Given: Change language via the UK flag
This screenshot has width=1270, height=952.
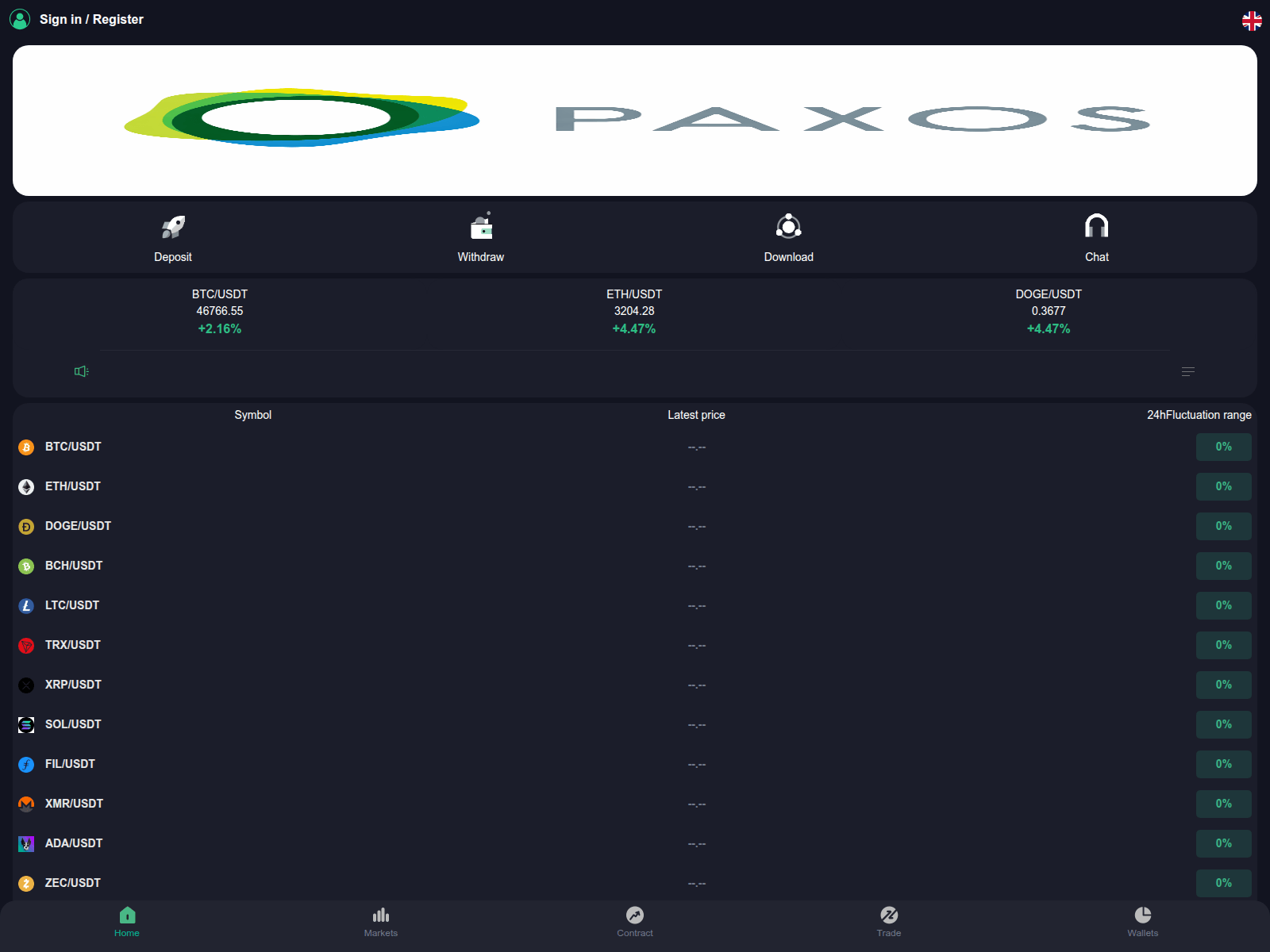Looking at the screenshot, I should [x=1253, y=21].
